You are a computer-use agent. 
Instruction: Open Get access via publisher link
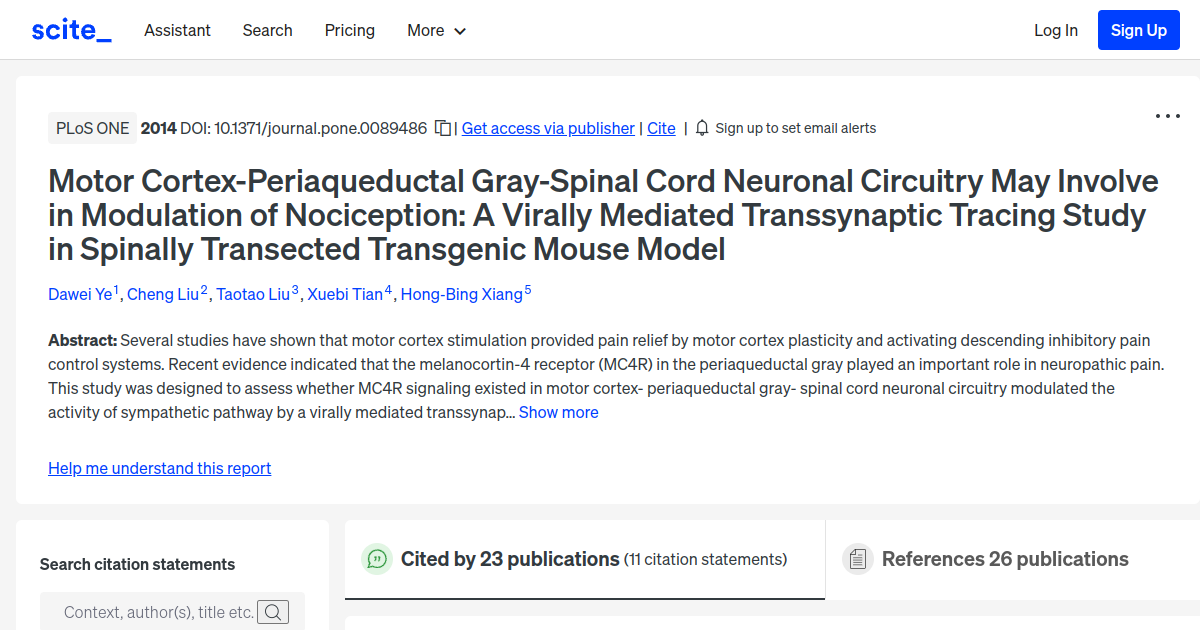coord(548,128)
